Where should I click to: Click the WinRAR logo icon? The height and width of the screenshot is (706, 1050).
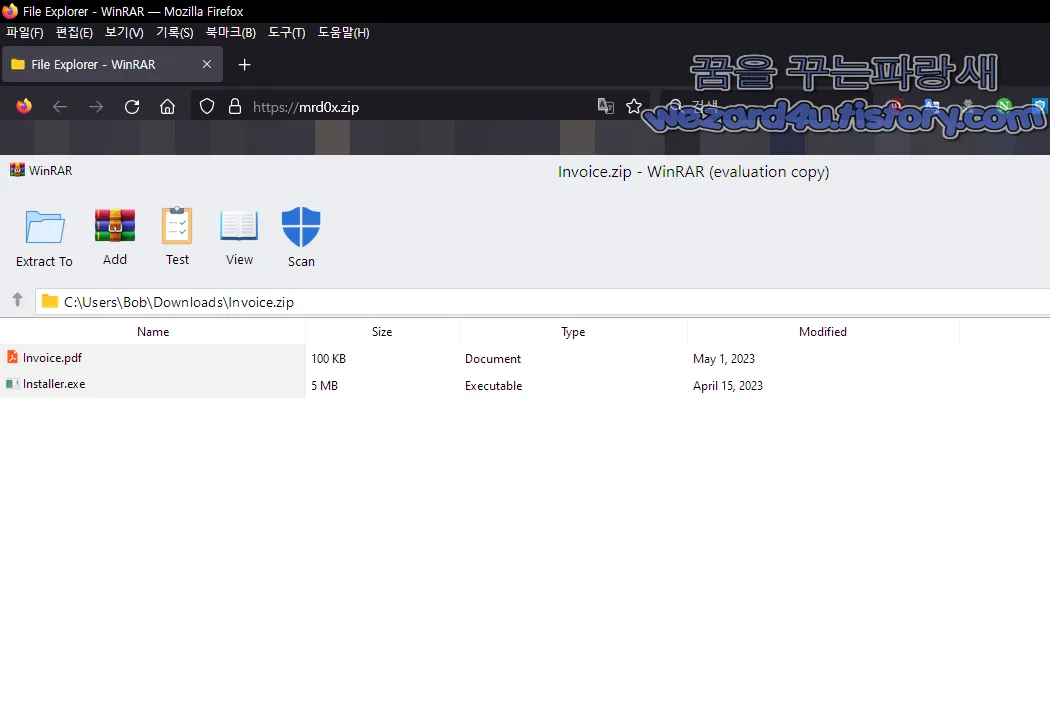point(17,170)
